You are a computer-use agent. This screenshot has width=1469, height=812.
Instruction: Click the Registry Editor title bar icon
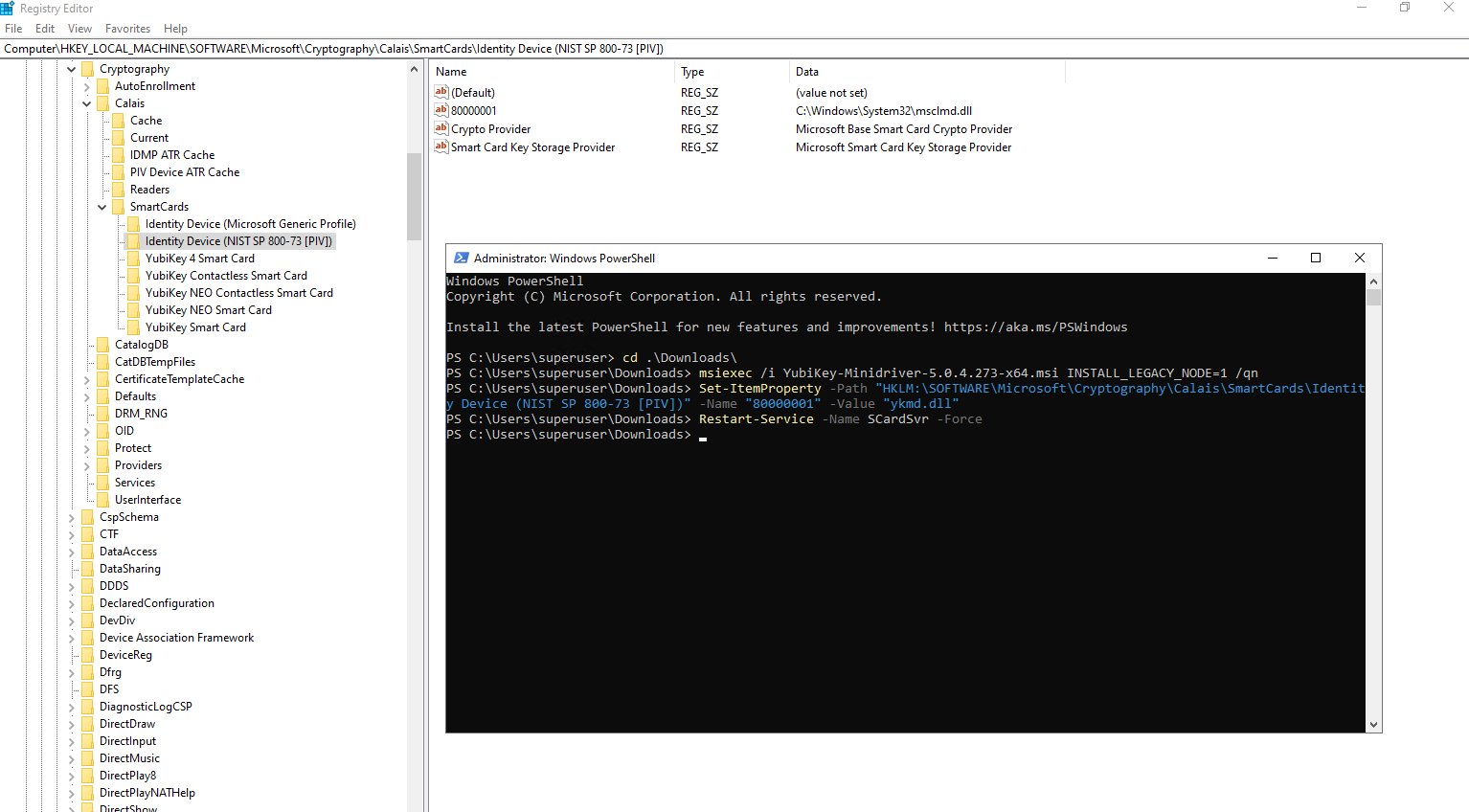click(8, 8)
